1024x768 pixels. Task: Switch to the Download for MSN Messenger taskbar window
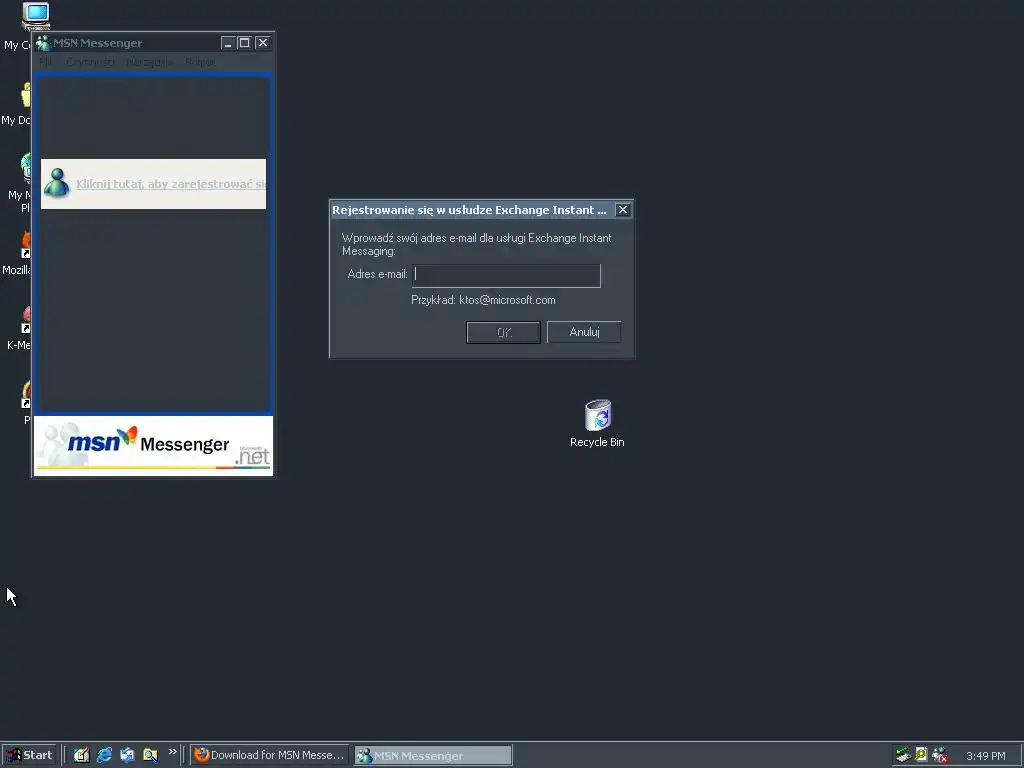tap(270, 755)
